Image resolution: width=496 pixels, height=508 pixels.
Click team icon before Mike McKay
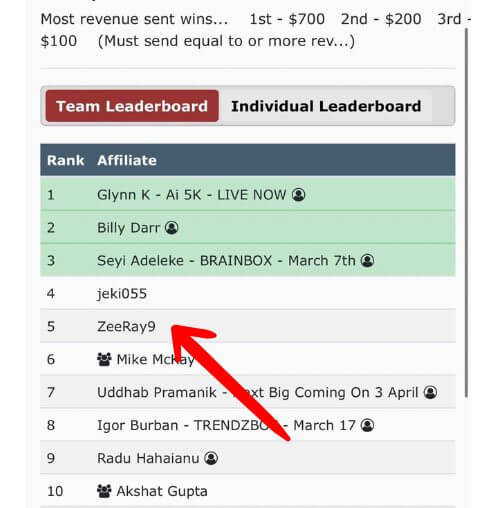pos(104,359)
